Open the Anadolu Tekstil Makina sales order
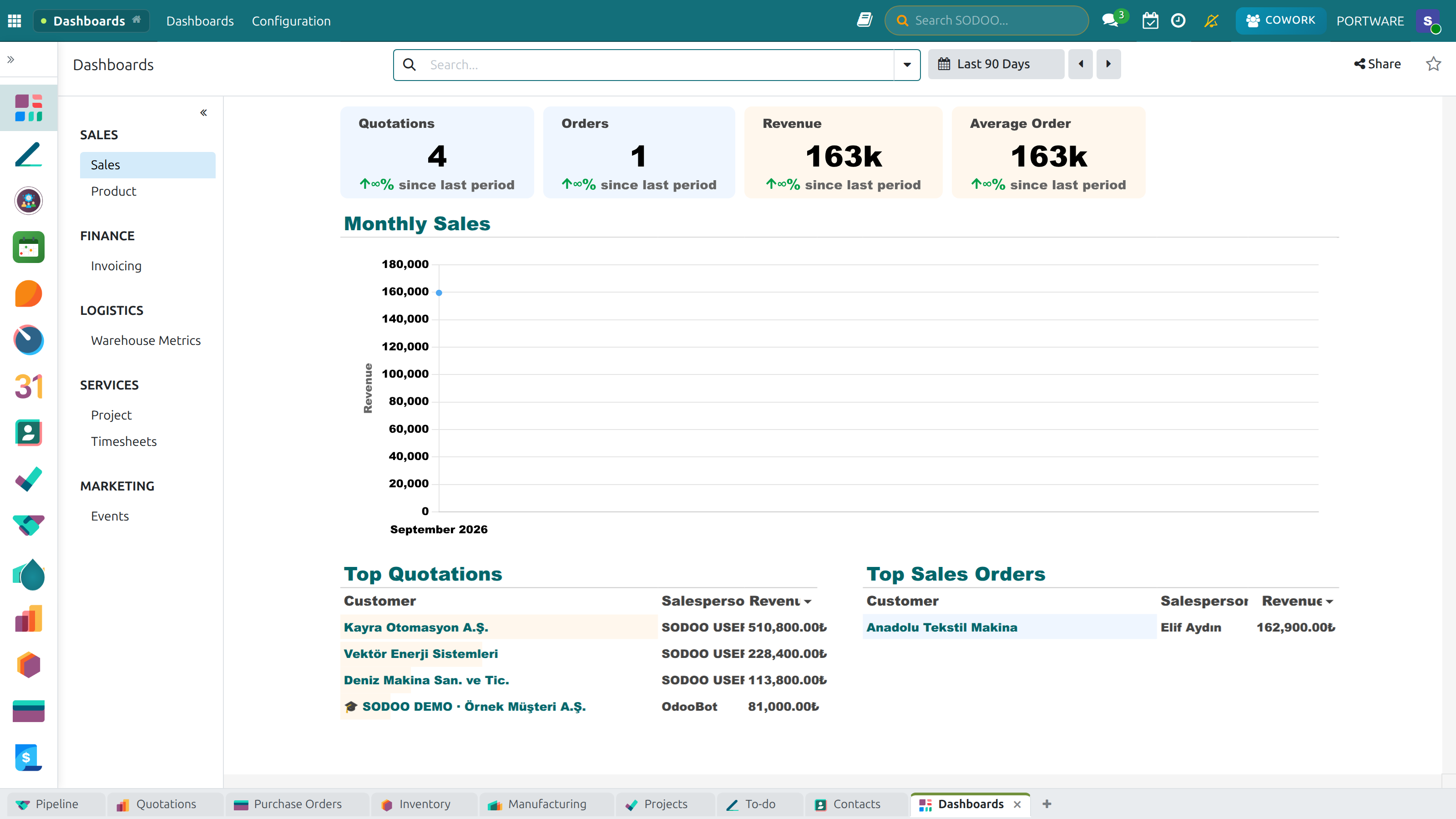This screenshot has height=819, width=1456. [x=942, y=627]
